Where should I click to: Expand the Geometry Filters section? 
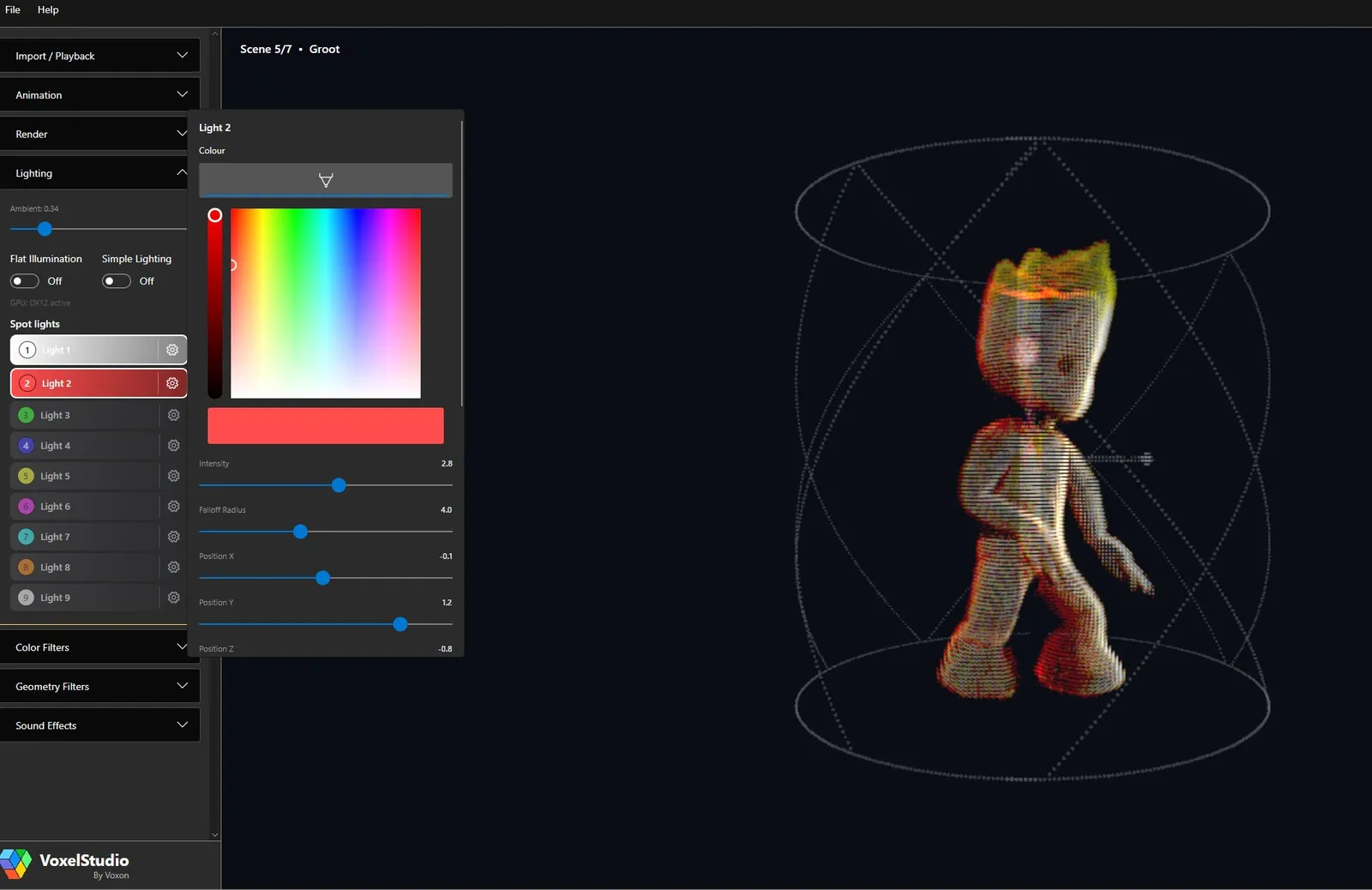click(x=99, y=686)
